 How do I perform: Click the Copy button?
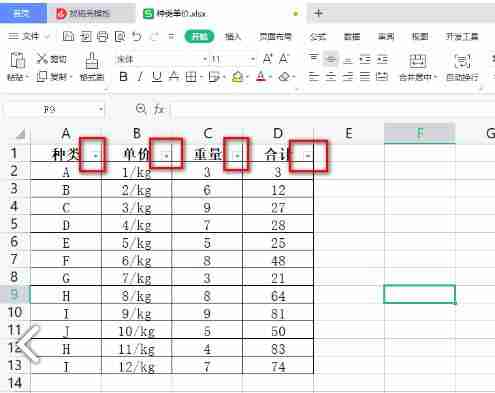click(x=53, y=77)
